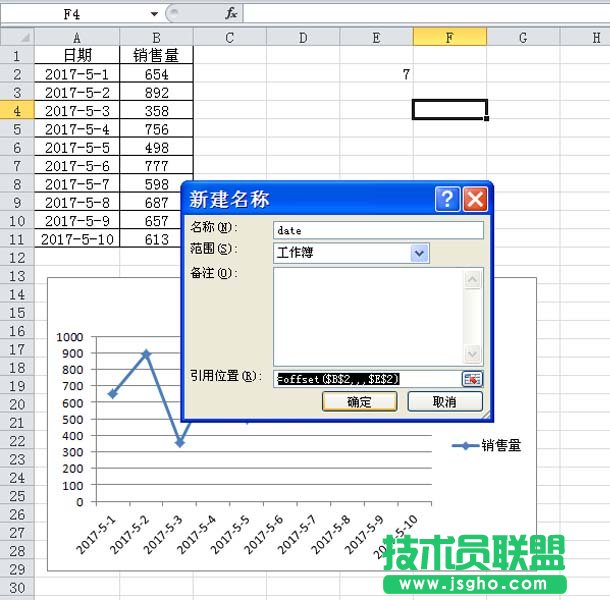Viewport: 610px width, 600px height.
Task: Select sales cell with value 613
Action: tap(152, 239)
